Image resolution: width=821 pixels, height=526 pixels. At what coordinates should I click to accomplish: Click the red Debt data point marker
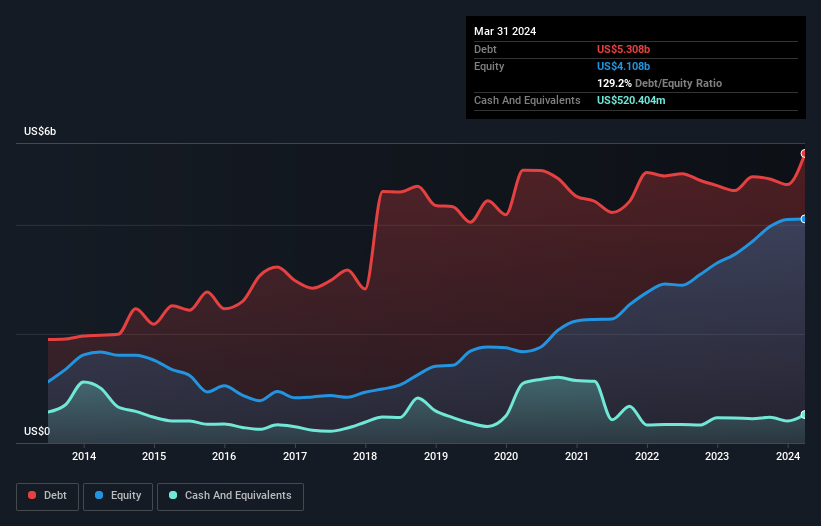pos(804,153)
